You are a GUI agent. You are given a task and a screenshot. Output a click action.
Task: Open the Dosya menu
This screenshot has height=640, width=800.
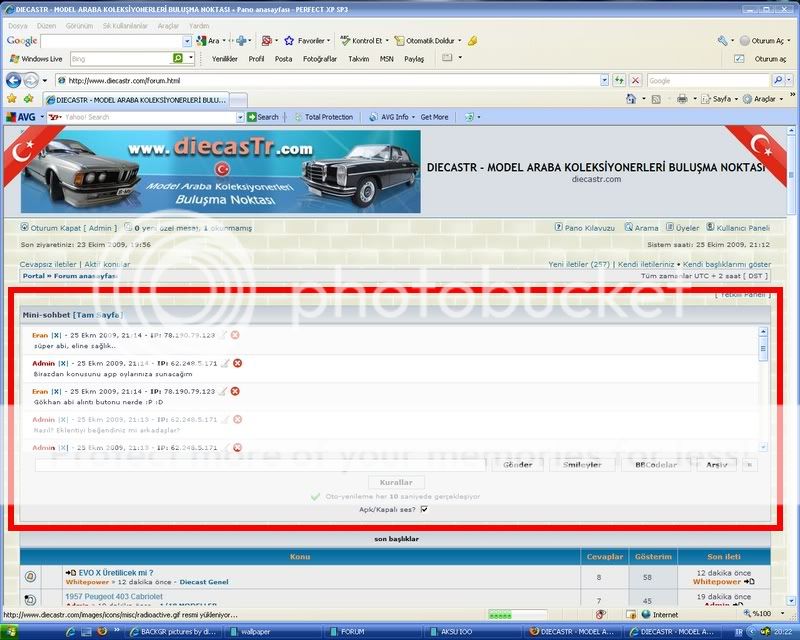(x=17, y=26)
